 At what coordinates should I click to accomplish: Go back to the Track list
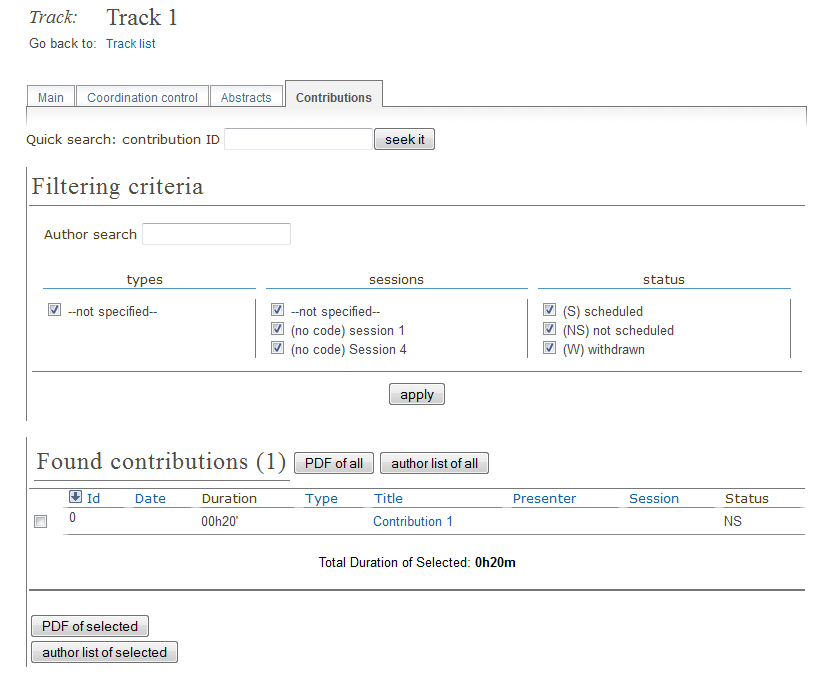131,44
